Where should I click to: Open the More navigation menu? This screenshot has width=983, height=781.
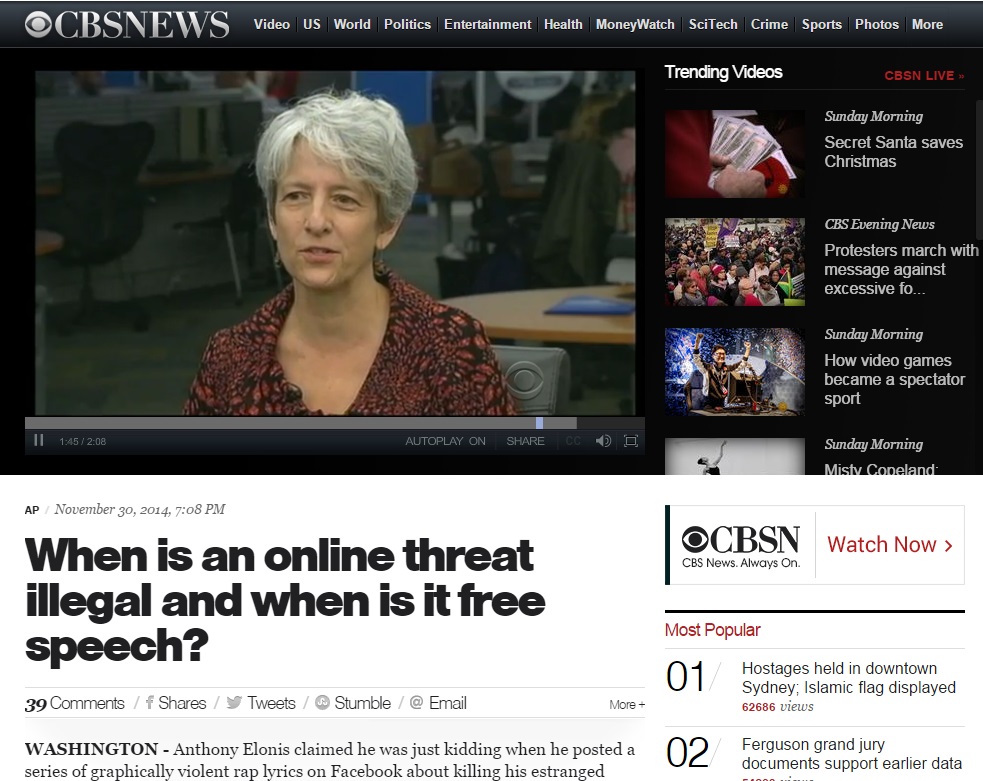click(x=927, y=24)
